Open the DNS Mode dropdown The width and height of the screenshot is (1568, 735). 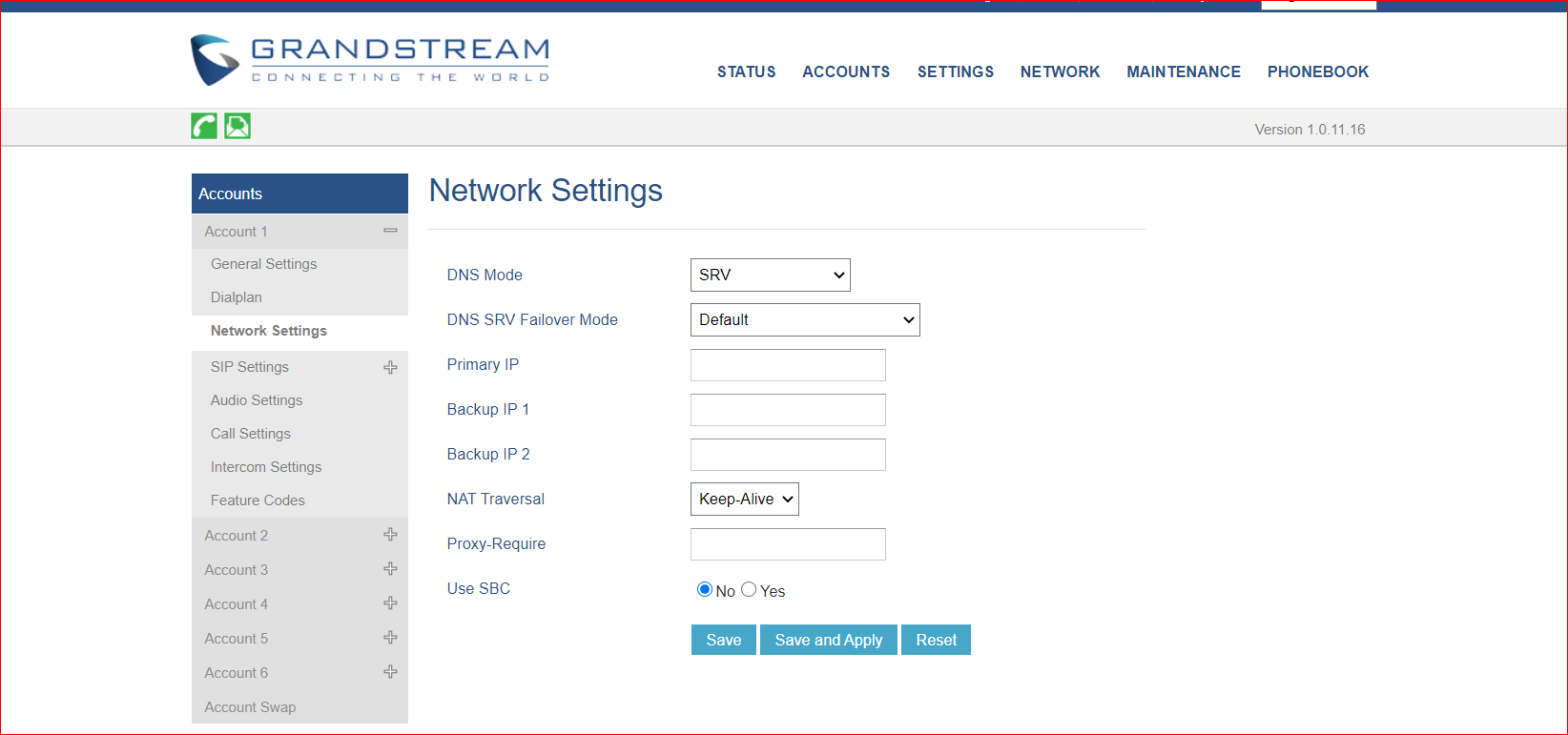point(770,275)
